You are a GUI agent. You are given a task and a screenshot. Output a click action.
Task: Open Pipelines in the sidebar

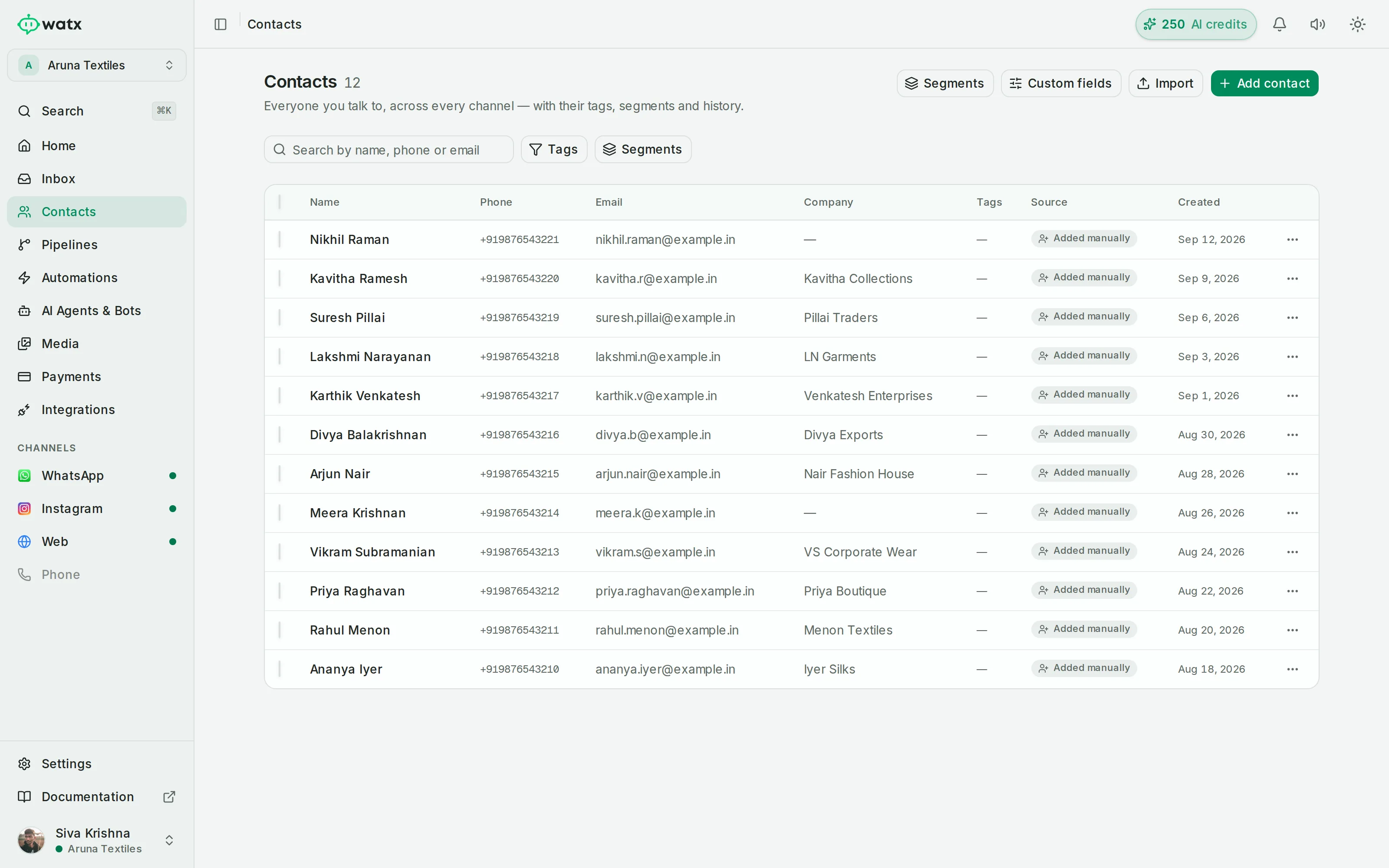pyautogui.click(x=96, y=244)
